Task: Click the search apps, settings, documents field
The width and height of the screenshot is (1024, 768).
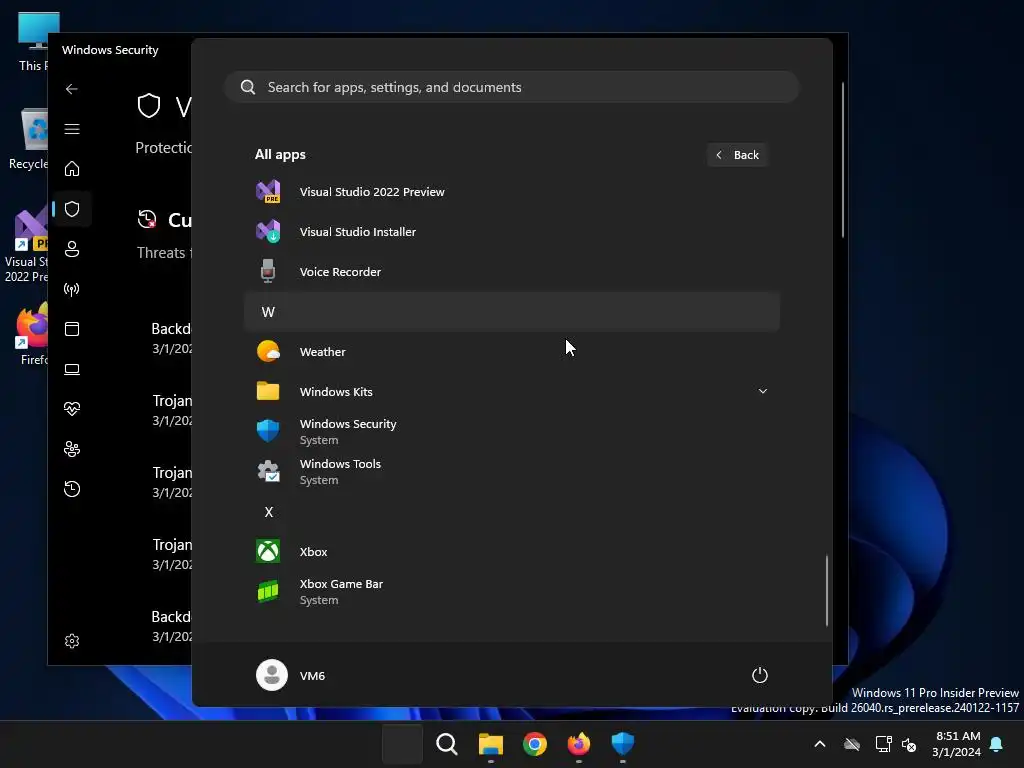Action: (x=511, y=87)
